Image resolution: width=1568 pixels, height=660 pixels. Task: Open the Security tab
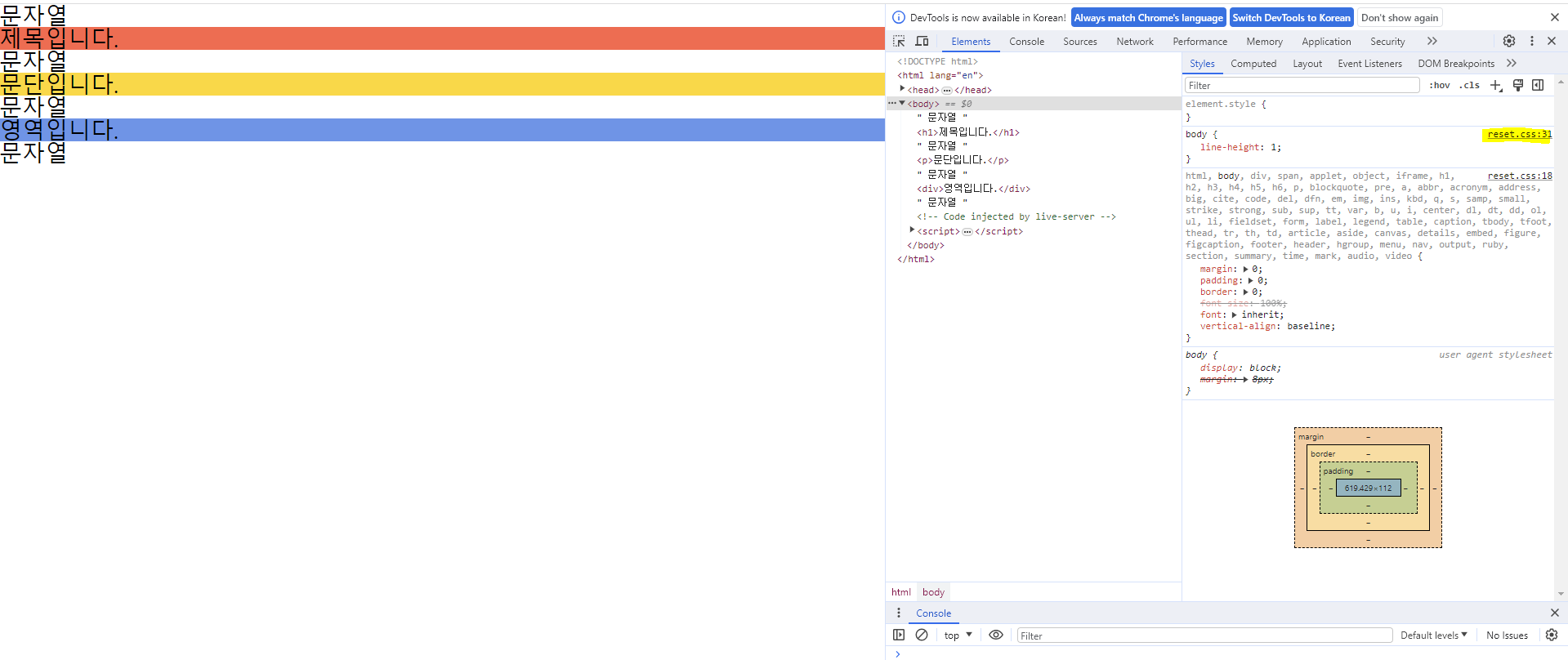click(x=1387, y=41)
